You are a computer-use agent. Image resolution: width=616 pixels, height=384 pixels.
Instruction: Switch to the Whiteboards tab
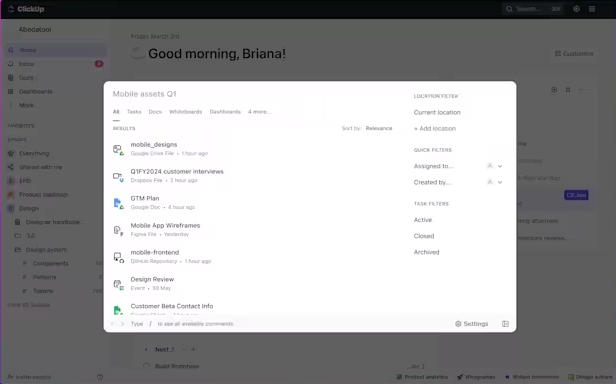(x=185, y=112)
